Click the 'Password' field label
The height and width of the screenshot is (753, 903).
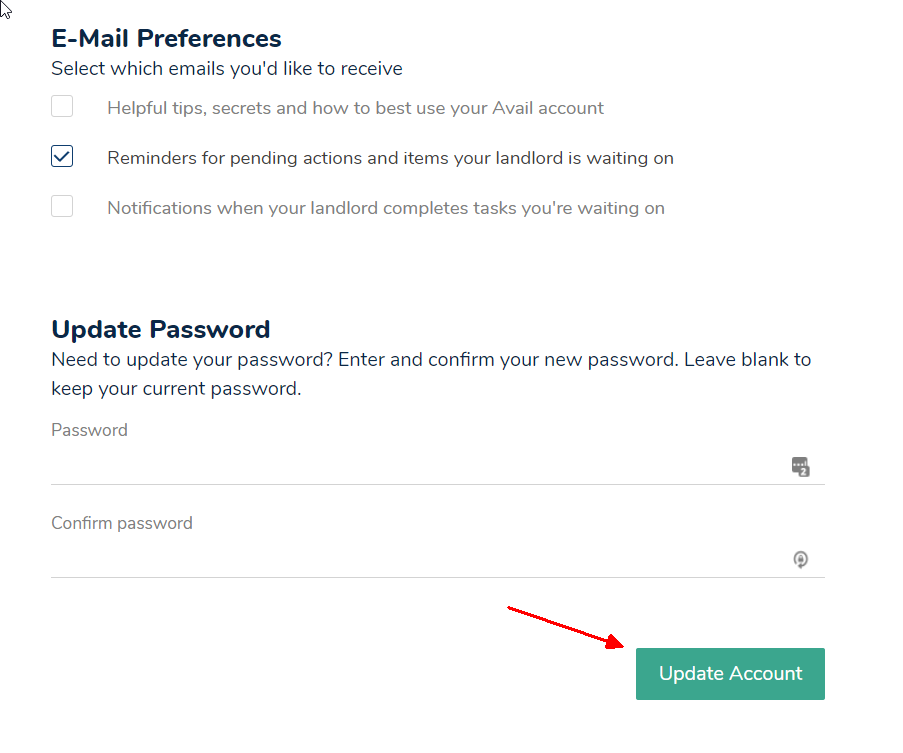click(x=89, y=430)
